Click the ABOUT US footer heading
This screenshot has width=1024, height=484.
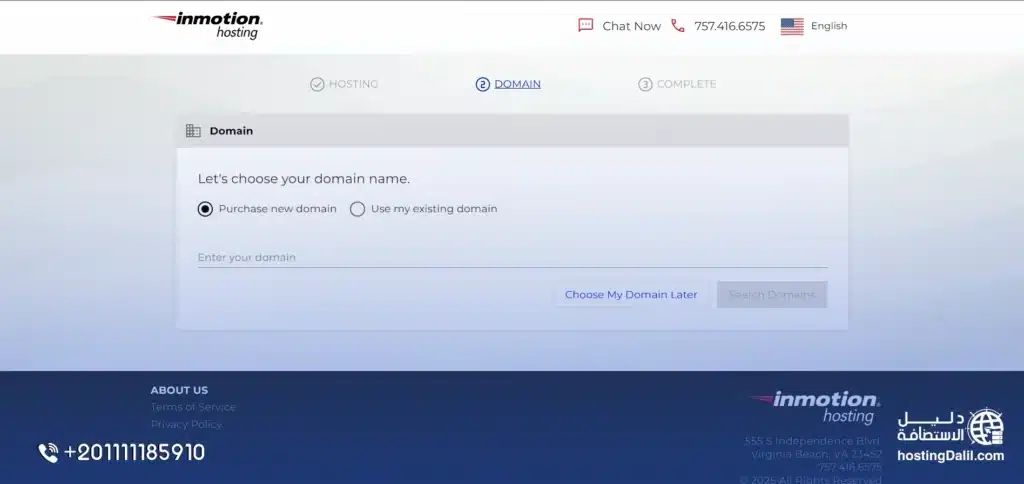[x=179, y=390]
